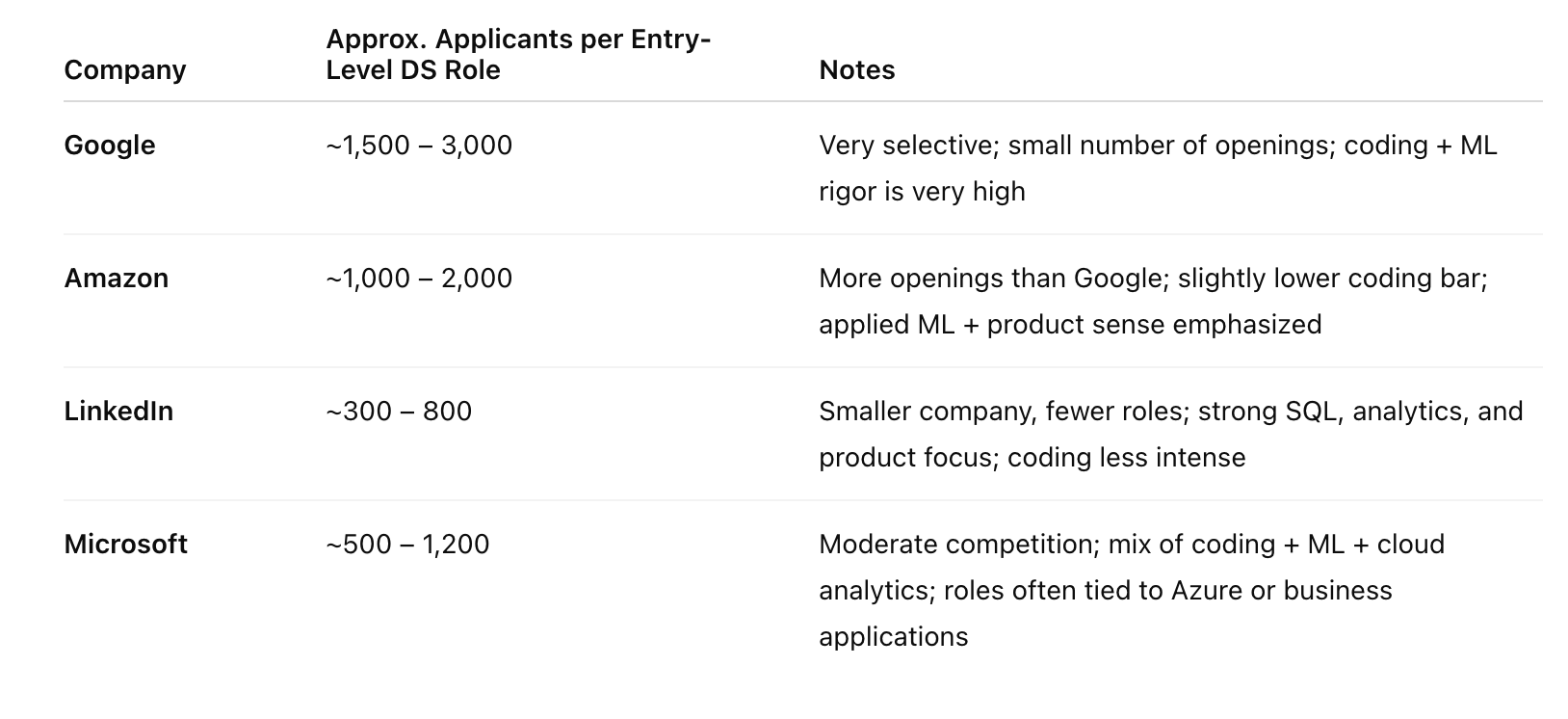Viewport: 1568px width, 719px height.
Task: Select the Microsoft company cell
Action: tap(126, 545)
